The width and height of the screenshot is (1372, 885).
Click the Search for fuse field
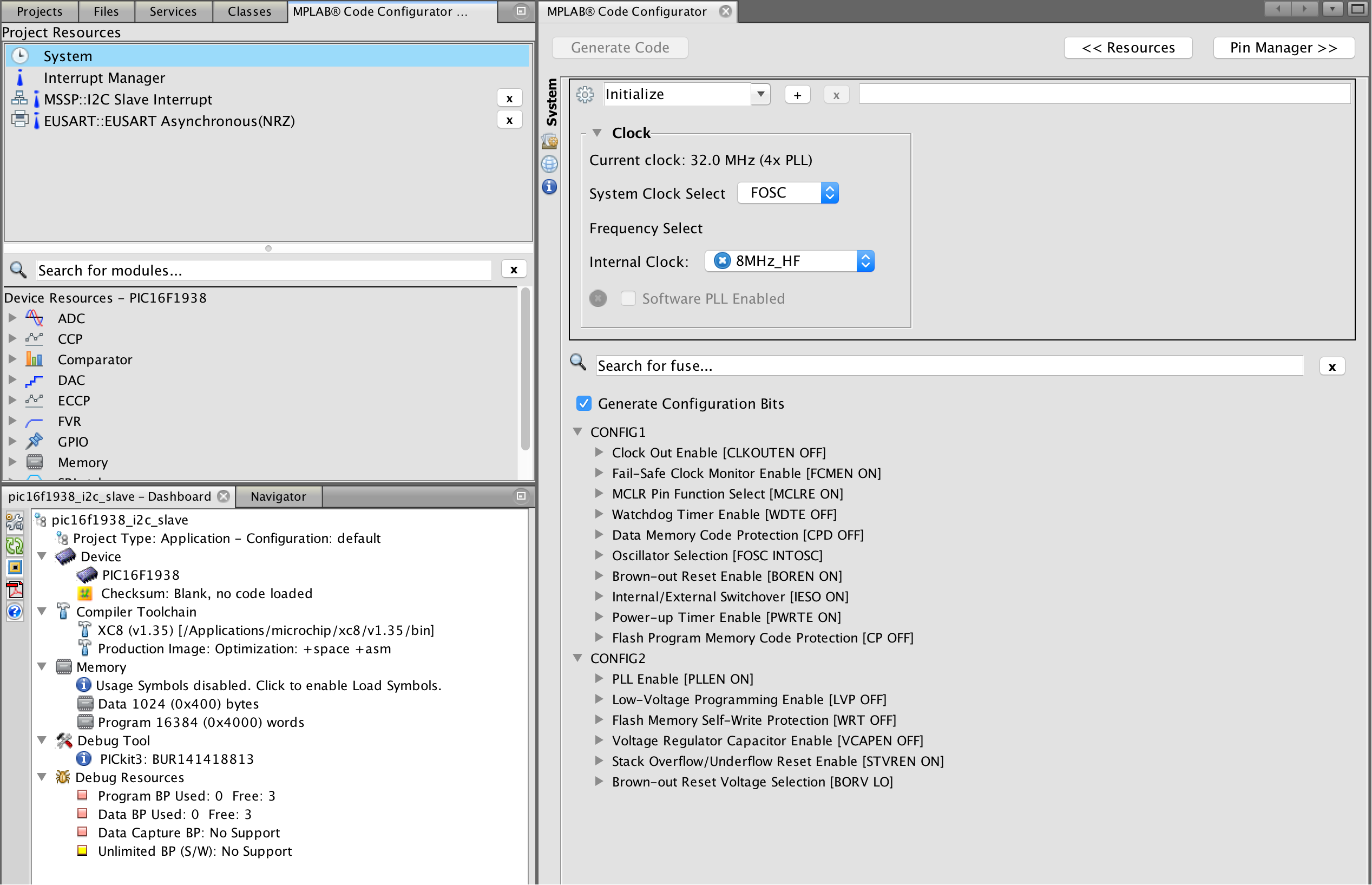coord(949,365)
